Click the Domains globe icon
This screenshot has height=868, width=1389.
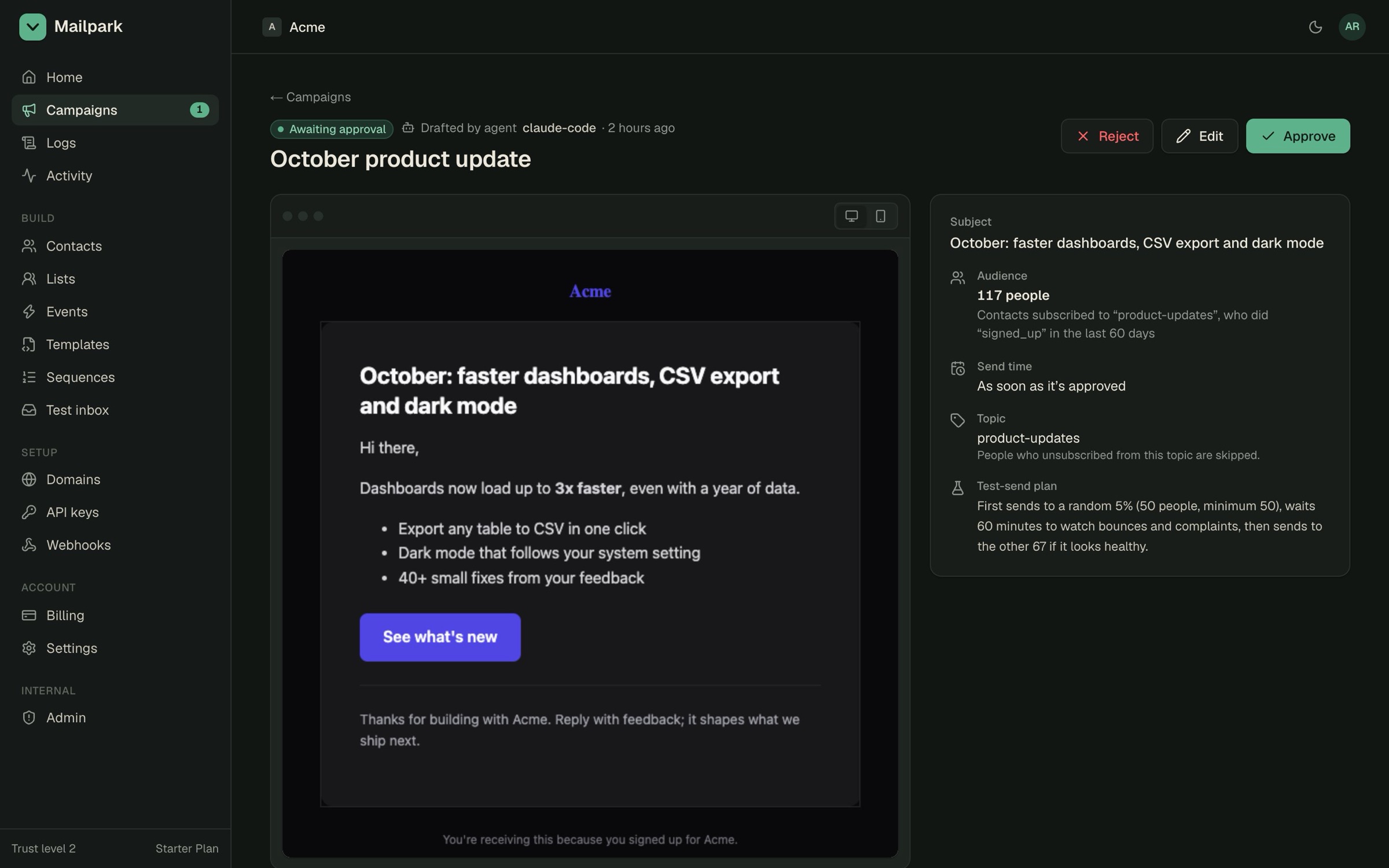[29, 480]
